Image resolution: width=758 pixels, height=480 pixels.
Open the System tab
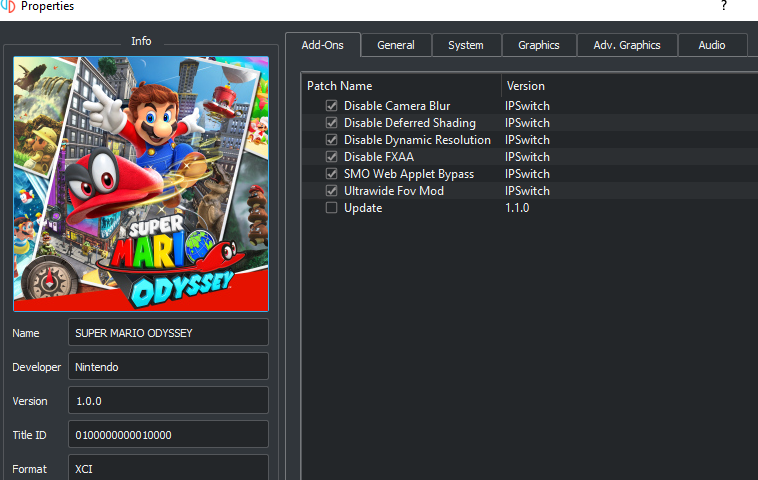click(x=466, y=45)
